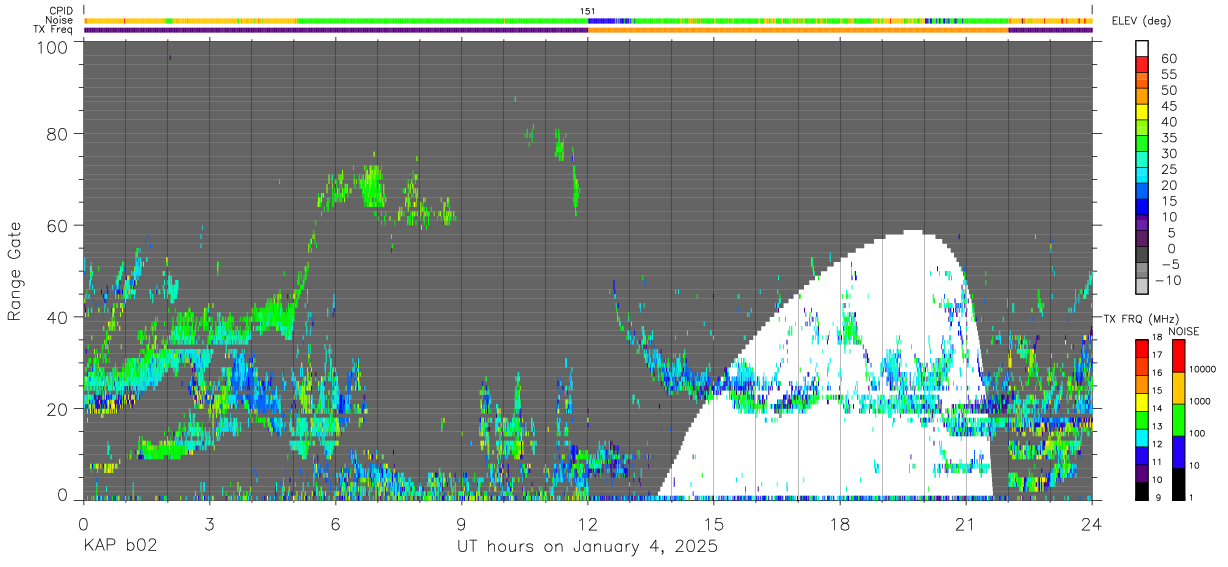Screen dimensions: 1228x567
Task: Click the TX Freq row label
Action: click(x=54, y=29)
